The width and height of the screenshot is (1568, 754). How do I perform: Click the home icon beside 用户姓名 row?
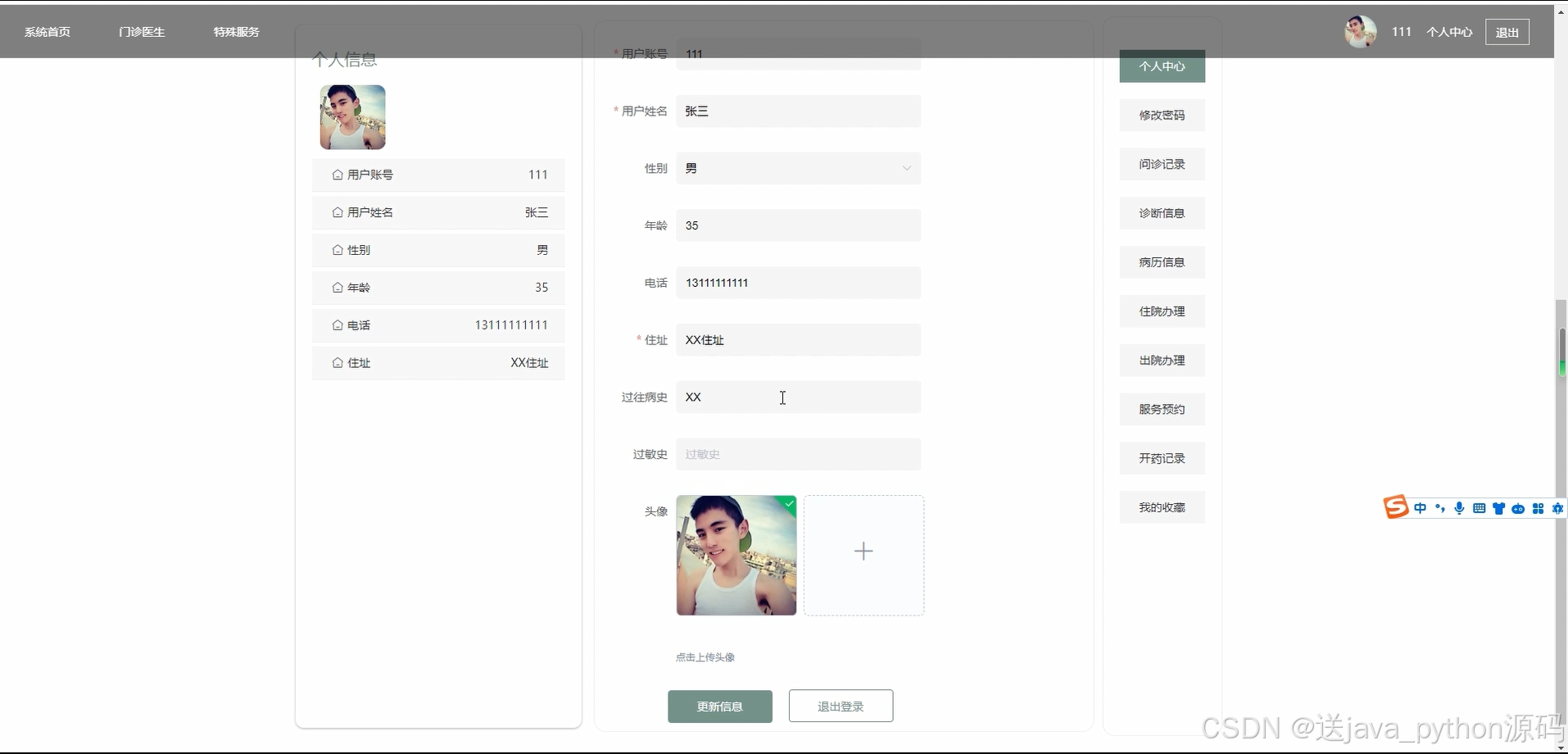click(x=338, y=212)
